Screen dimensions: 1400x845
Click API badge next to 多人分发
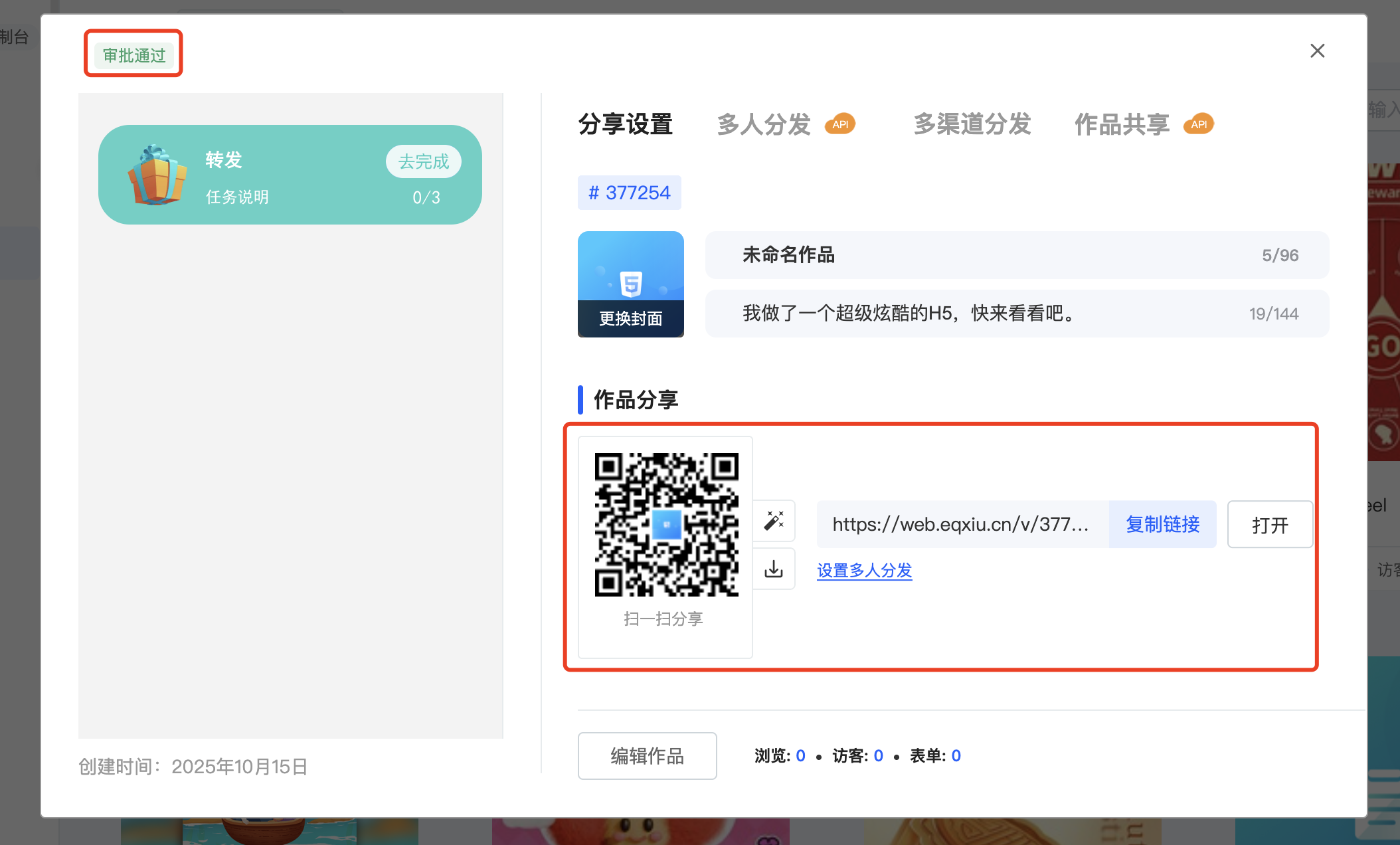(840, 124)
